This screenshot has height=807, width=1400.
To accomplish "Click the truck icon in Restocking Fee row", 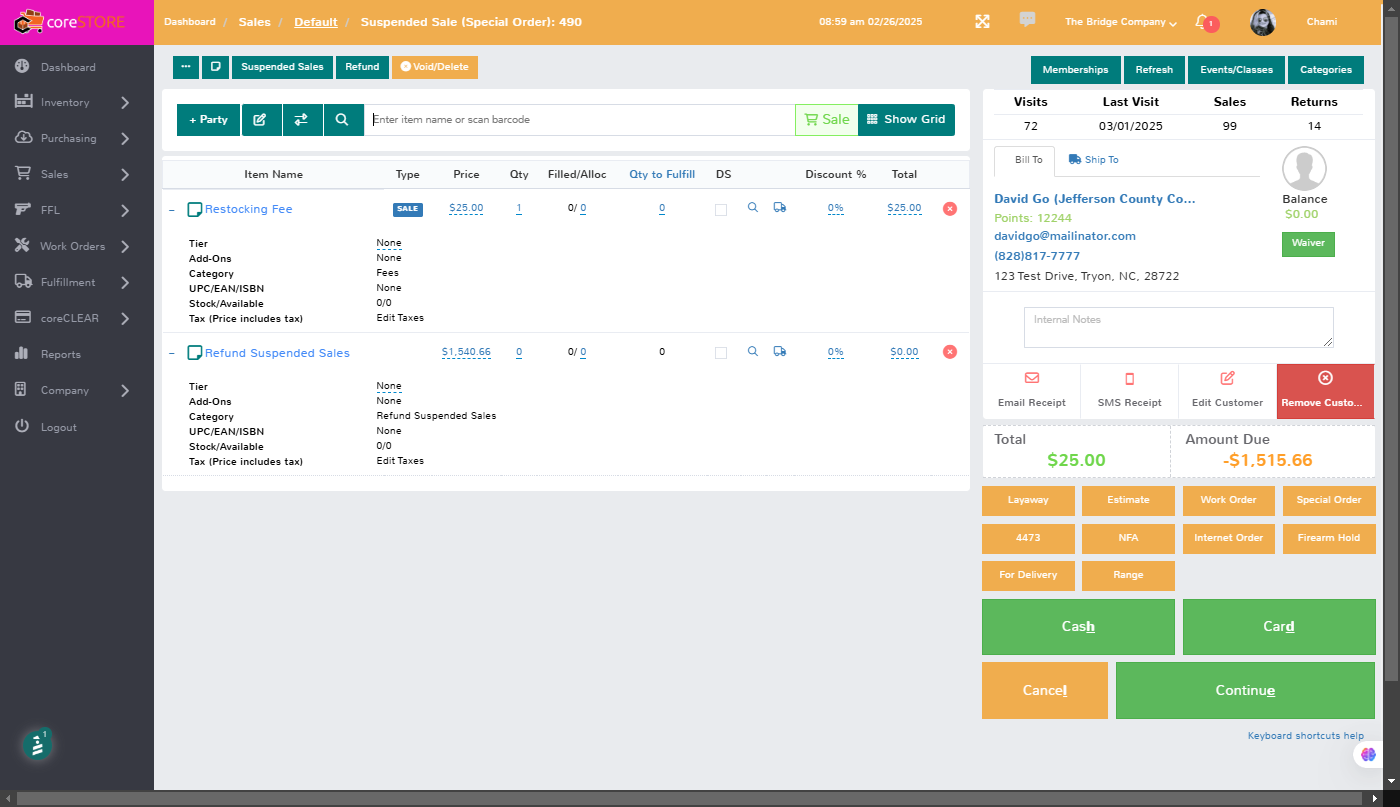I will [780, 208].
